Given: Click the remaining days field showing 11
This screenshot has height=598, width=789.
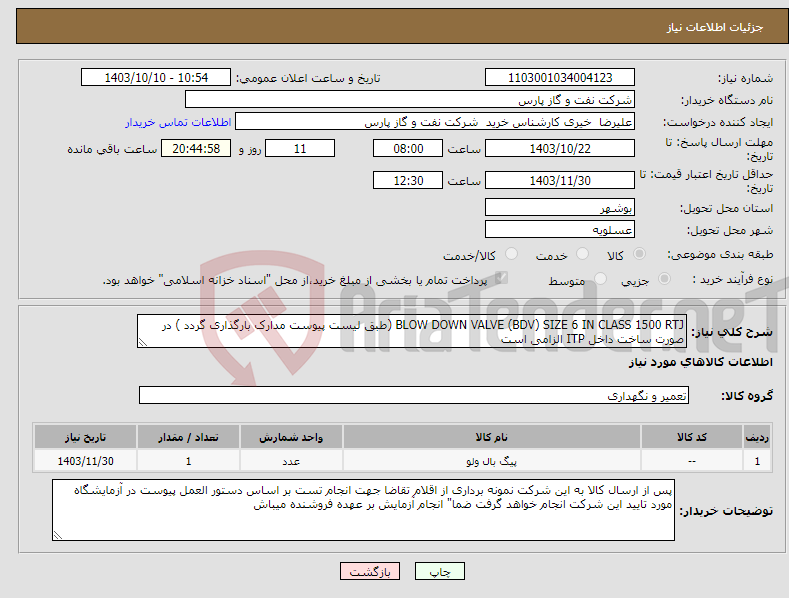Looking at the screenshot, I should 300,148.
